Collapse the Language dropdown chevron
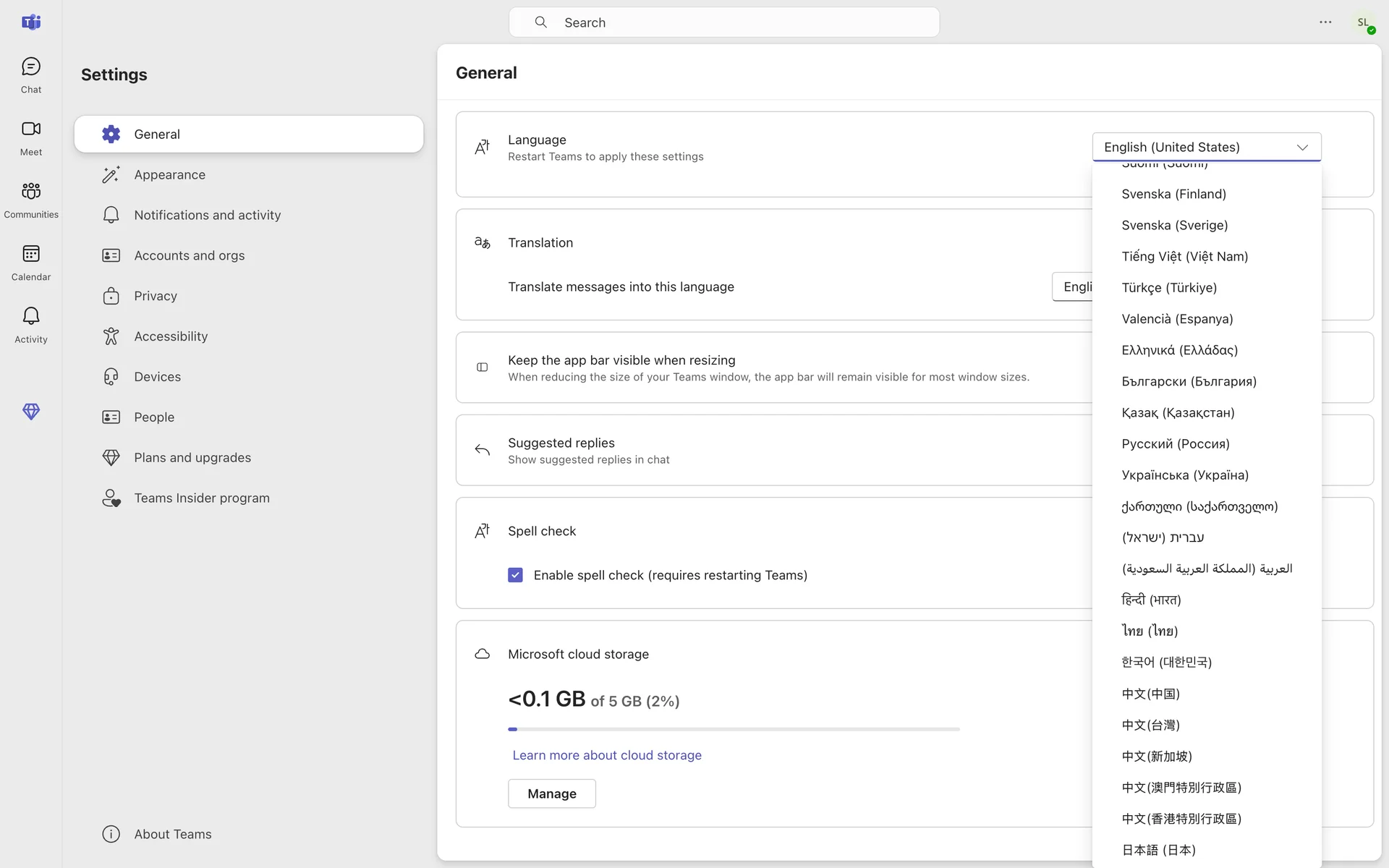1389x868 pixels. tap(1302, 148)
